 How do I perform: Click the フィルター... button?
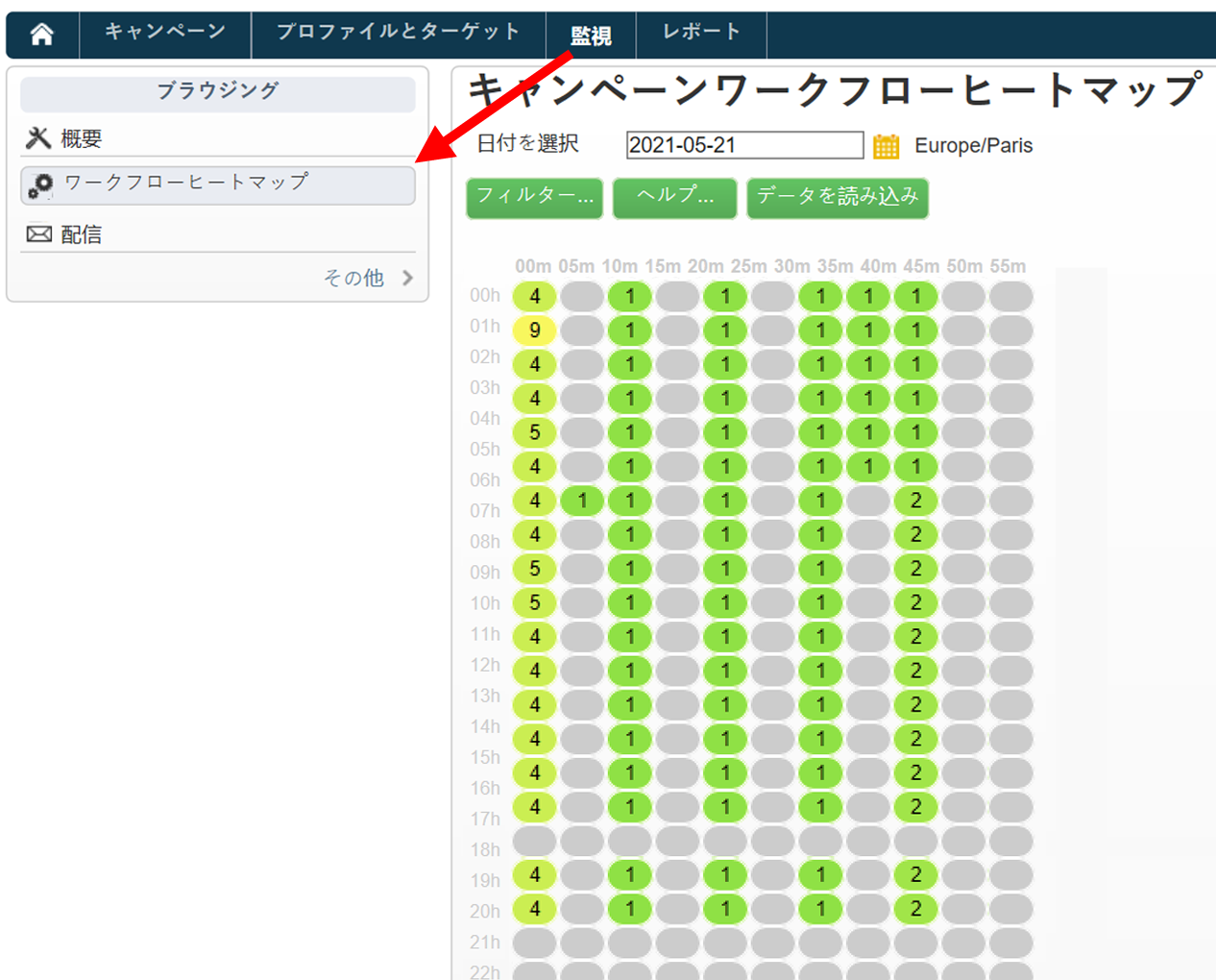click(x=535, y=198)
